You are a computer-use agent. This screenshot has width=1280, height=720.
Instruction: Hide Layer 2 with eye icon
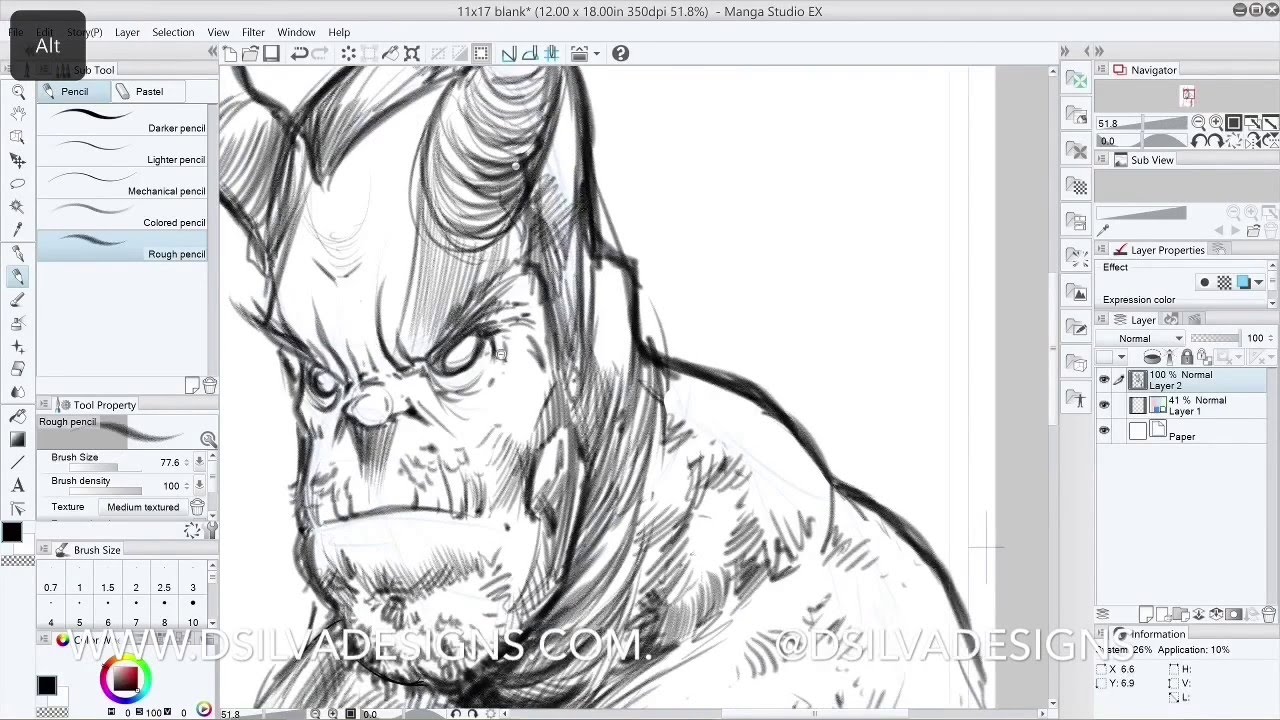pyautogui.click(x=1104, y=380)
